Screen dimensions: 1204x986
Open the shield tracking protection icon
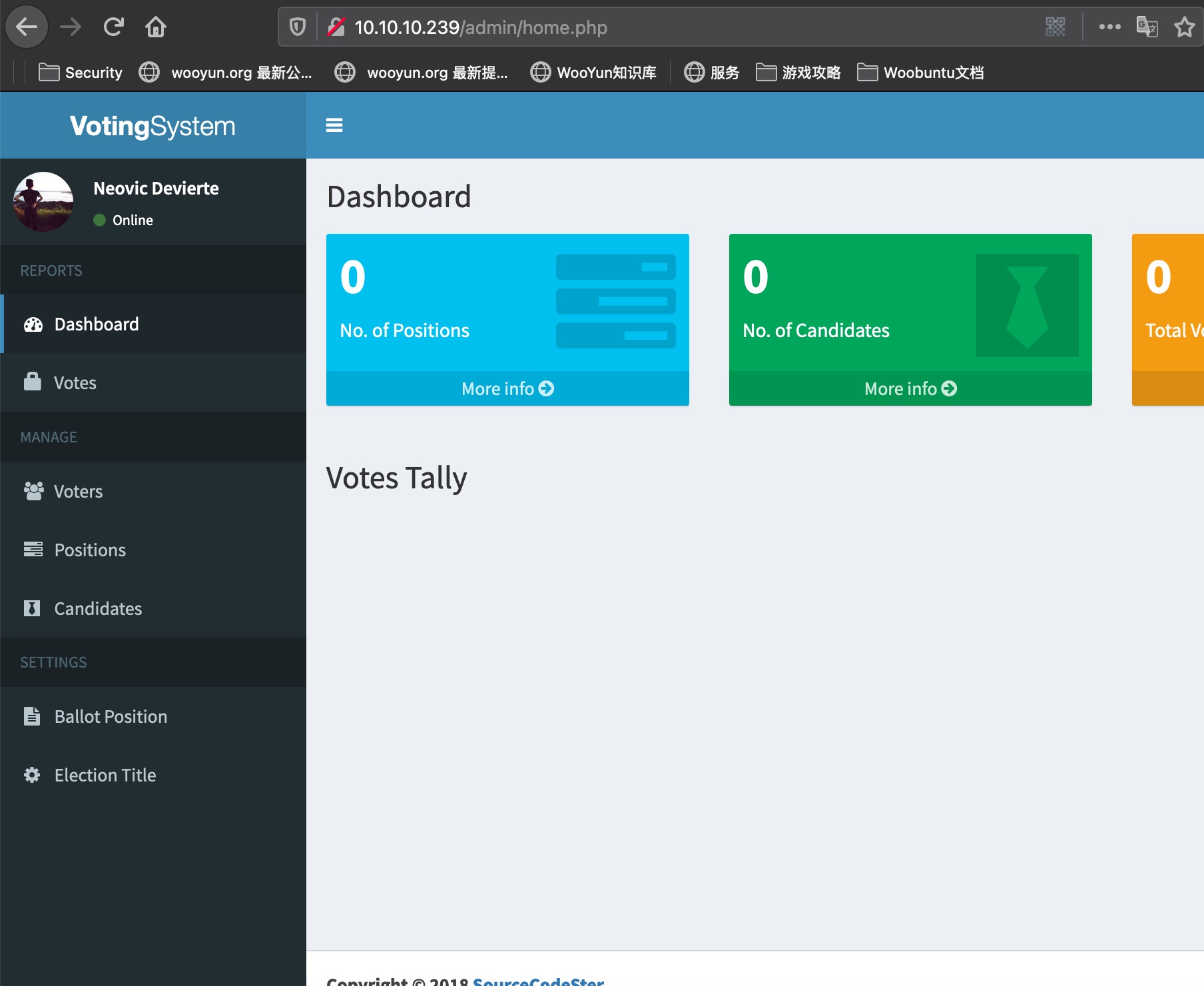point(298,27)
